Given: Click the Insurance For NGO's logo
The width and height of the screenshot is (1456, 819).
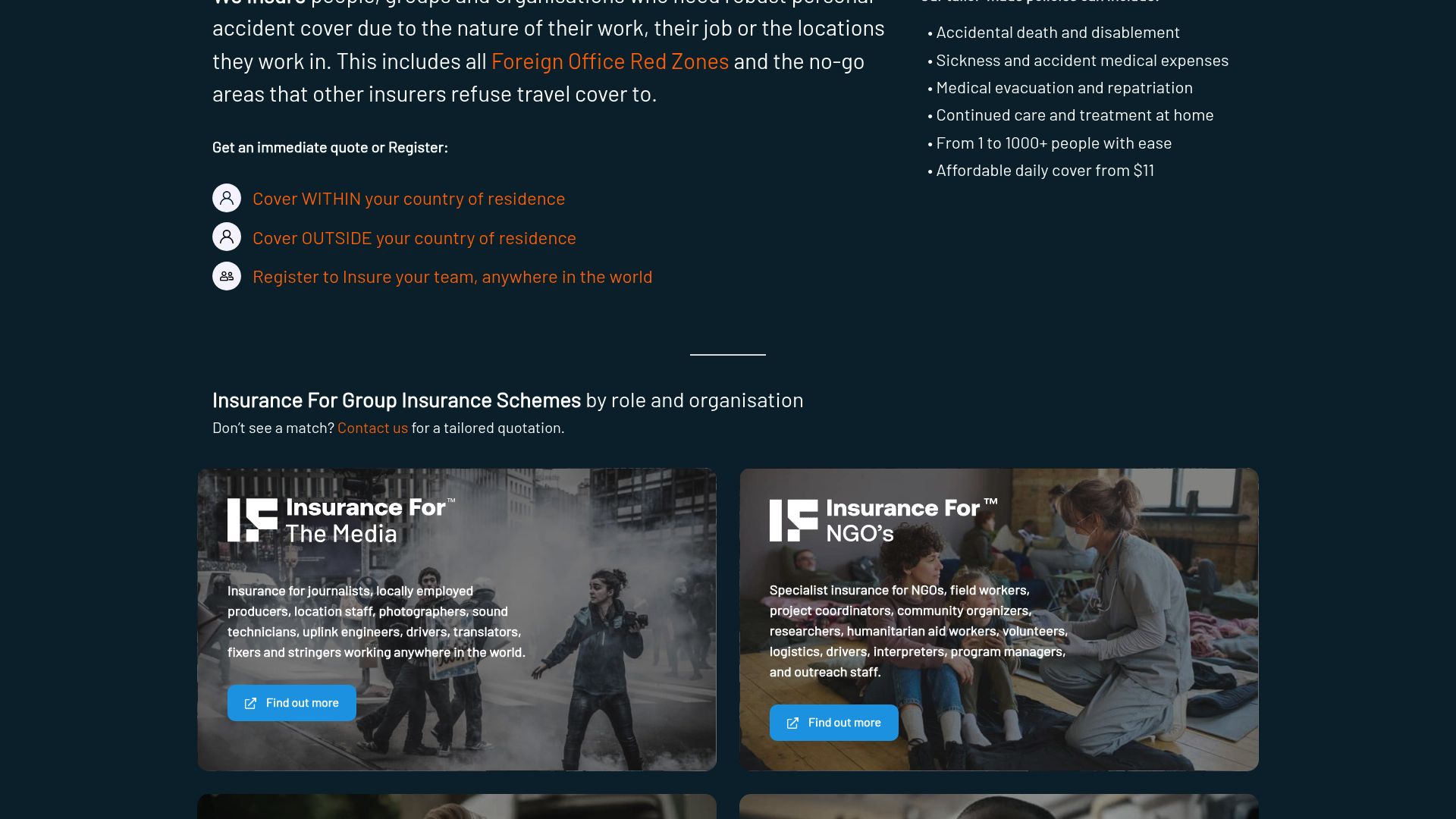Looking at the screenshot, I should click(x=883, y=520).
